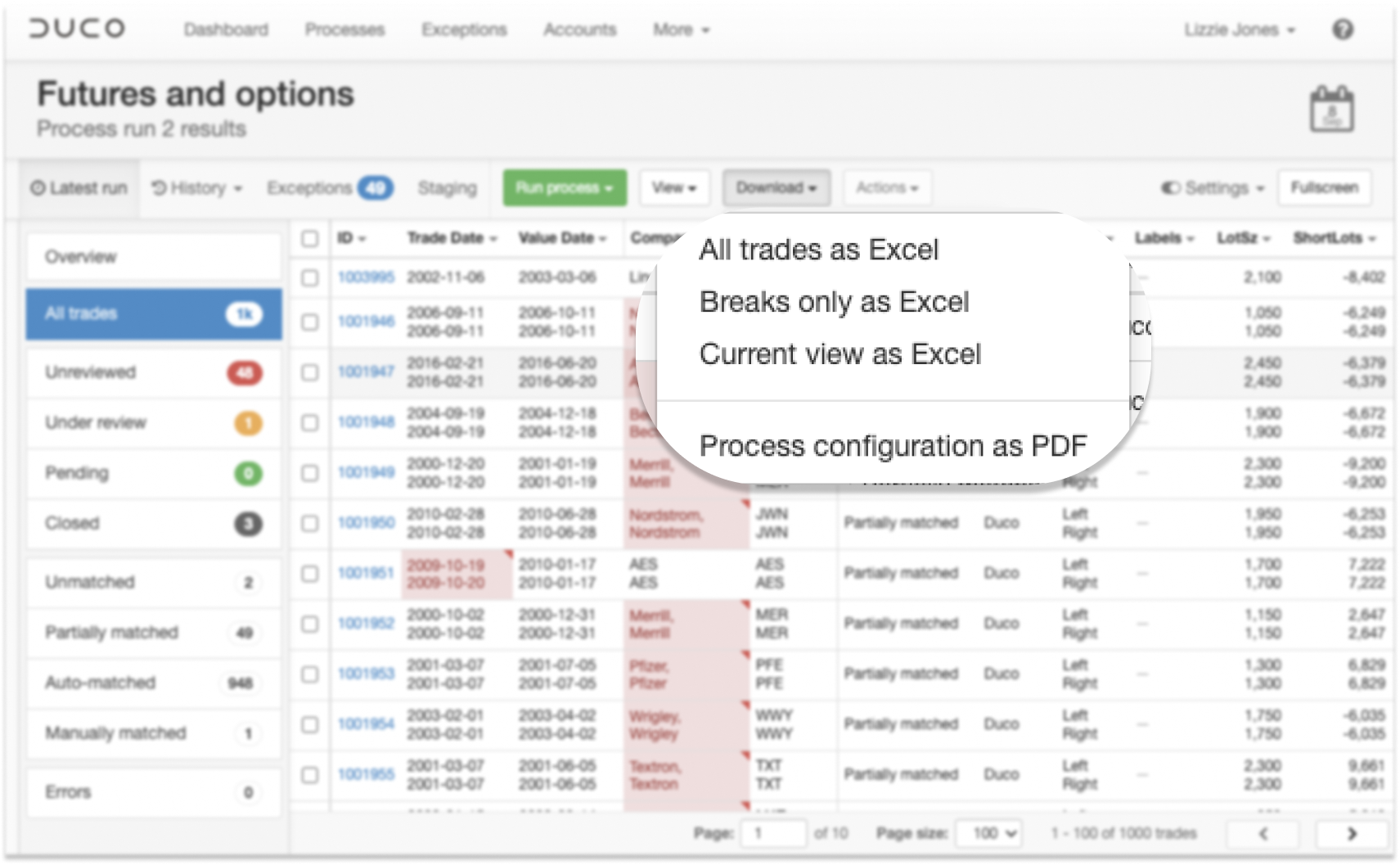Viewport: 1400px width, 865px height.
Task: Tick checkbox for trade 1001949
Action: [309, 473]
